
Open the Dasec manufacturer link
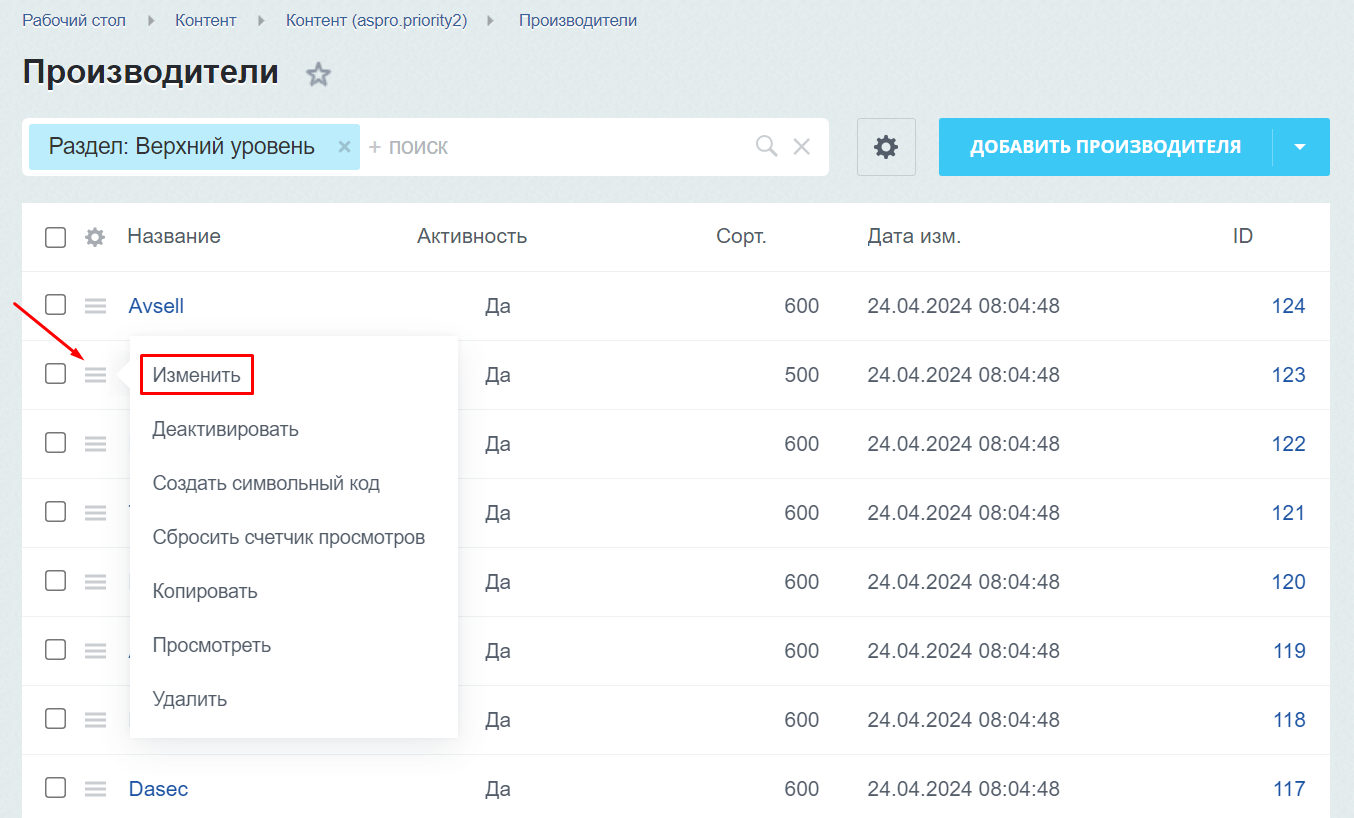coord(158,789)
